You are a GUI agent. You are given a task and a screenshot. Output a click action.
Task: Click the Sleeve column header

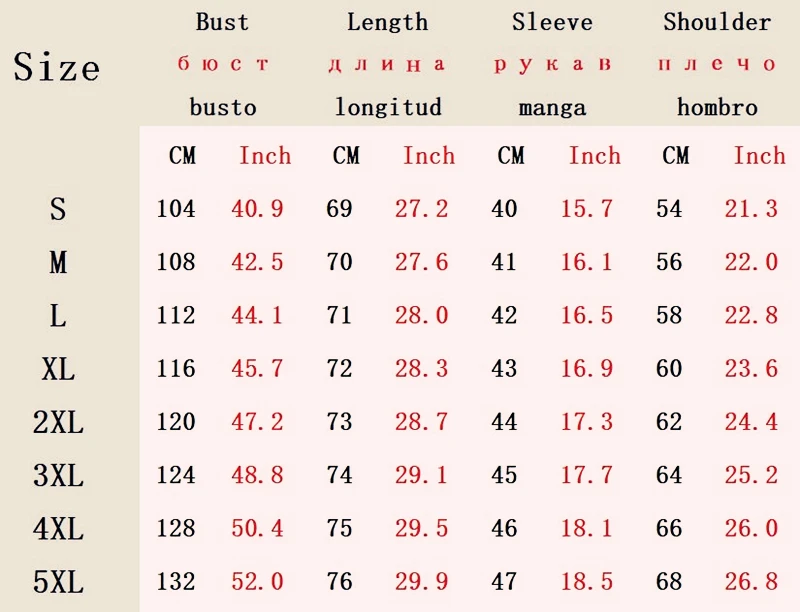pos(552,21)
